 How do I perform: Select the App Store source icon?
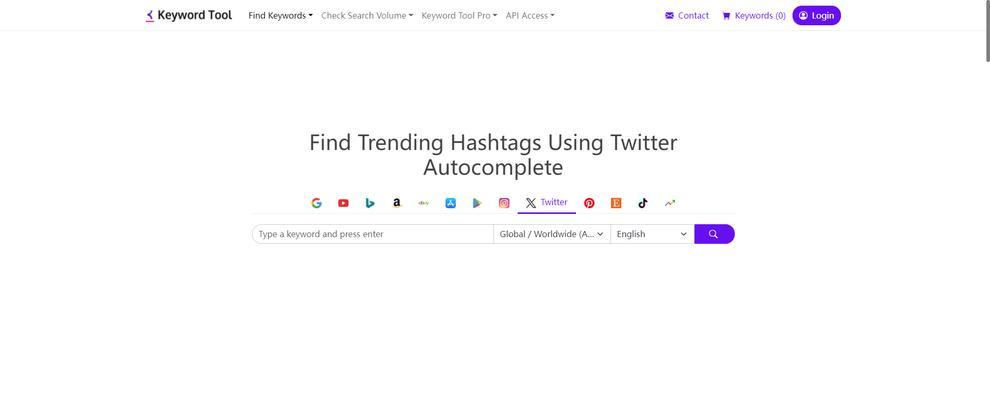pos(450,203)
